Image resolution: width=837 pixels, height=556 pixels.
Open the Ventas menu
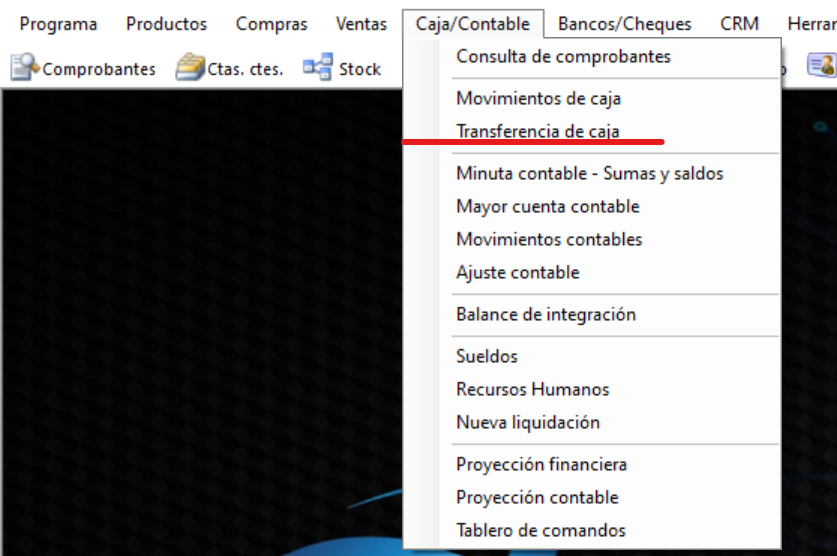[361, 24]
